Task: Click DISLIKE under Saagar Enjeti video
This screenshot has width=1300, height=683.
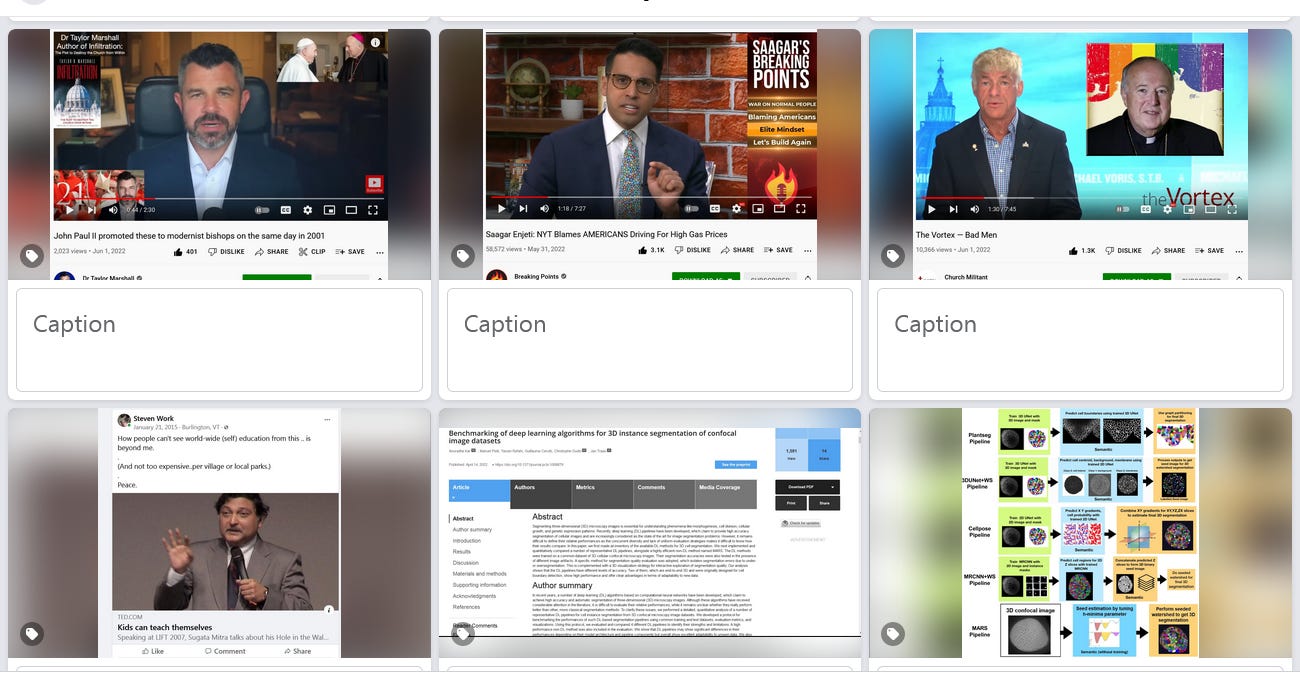Action: pyautogui.click(x=692, y=250)
